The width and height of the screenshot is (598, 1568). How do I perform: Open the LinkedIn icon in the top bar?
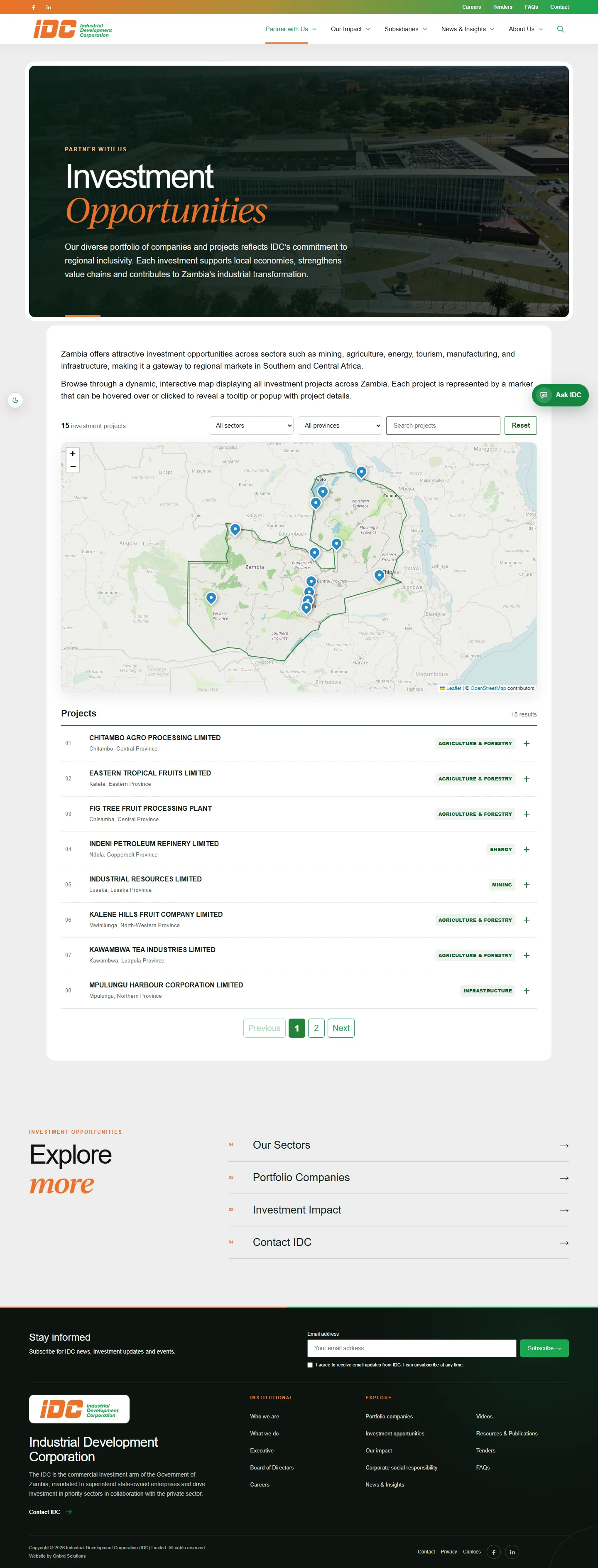click(x=49, y=7)
